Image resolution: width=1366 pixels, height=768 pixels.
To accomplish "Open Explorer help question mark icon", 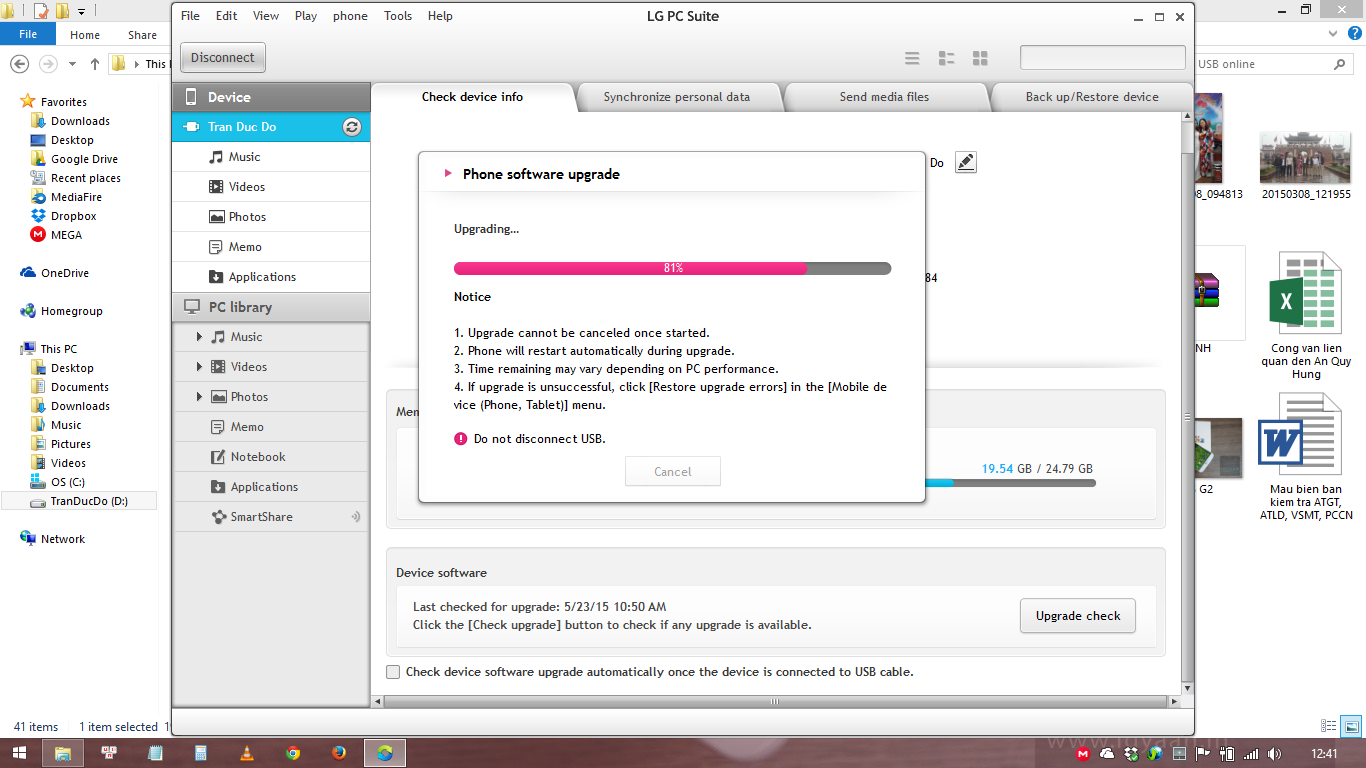I will pos(1353,34).
